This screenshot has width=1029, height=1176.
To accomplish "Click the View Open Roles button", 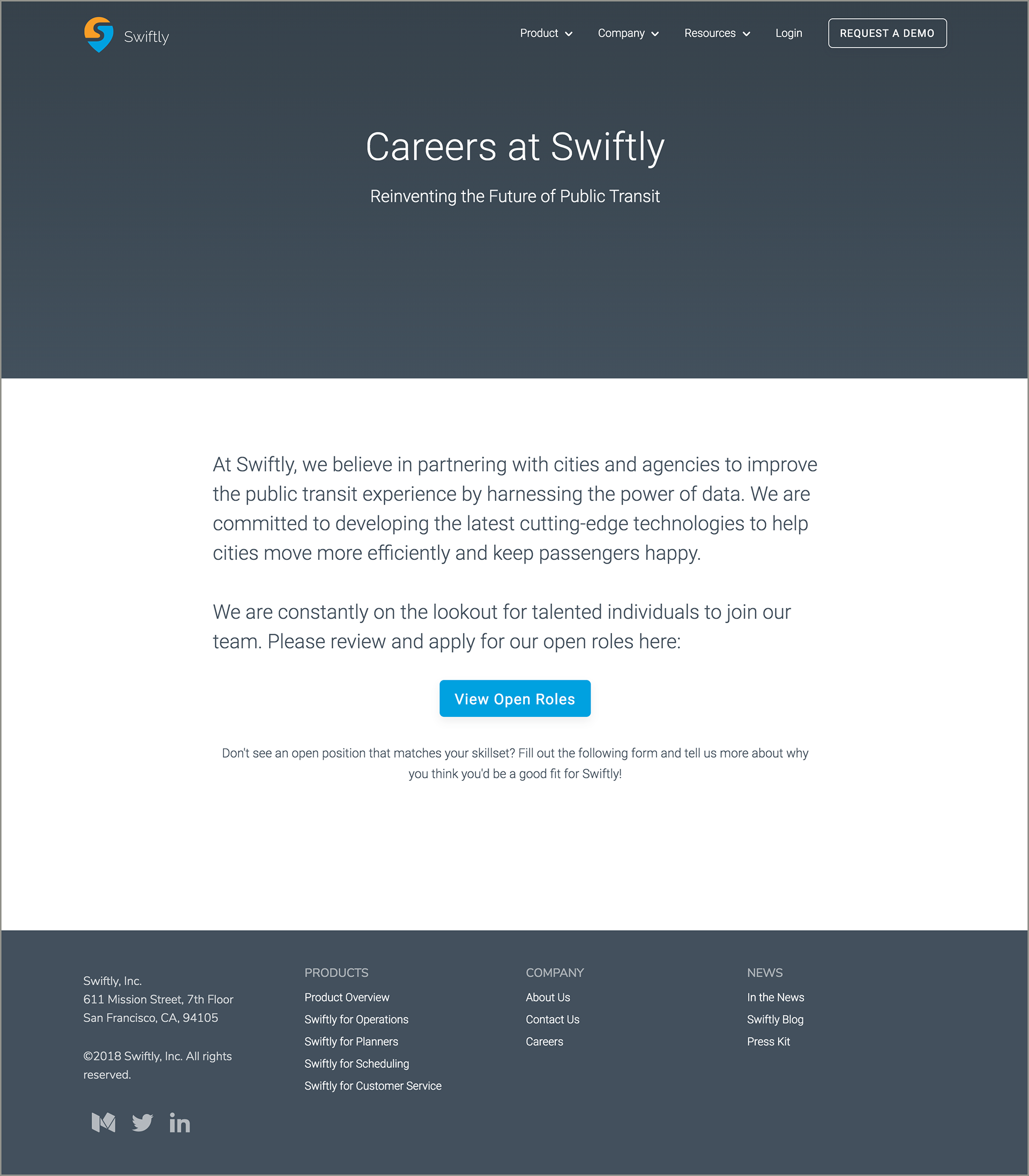I will click(514, 699).
